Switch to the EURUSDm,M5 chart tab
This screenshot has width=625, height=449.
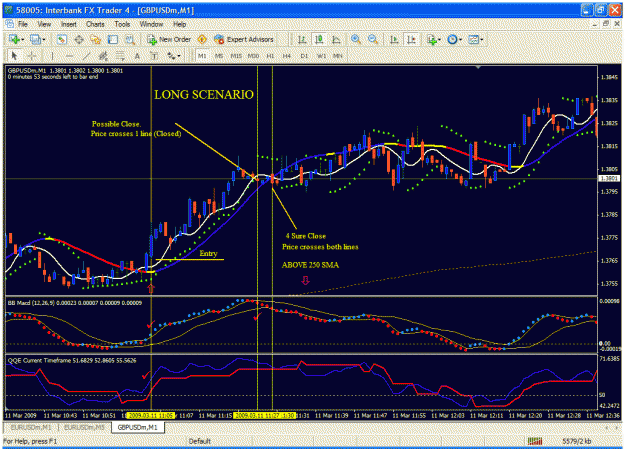pyautogui.click(x=84, y=427)
